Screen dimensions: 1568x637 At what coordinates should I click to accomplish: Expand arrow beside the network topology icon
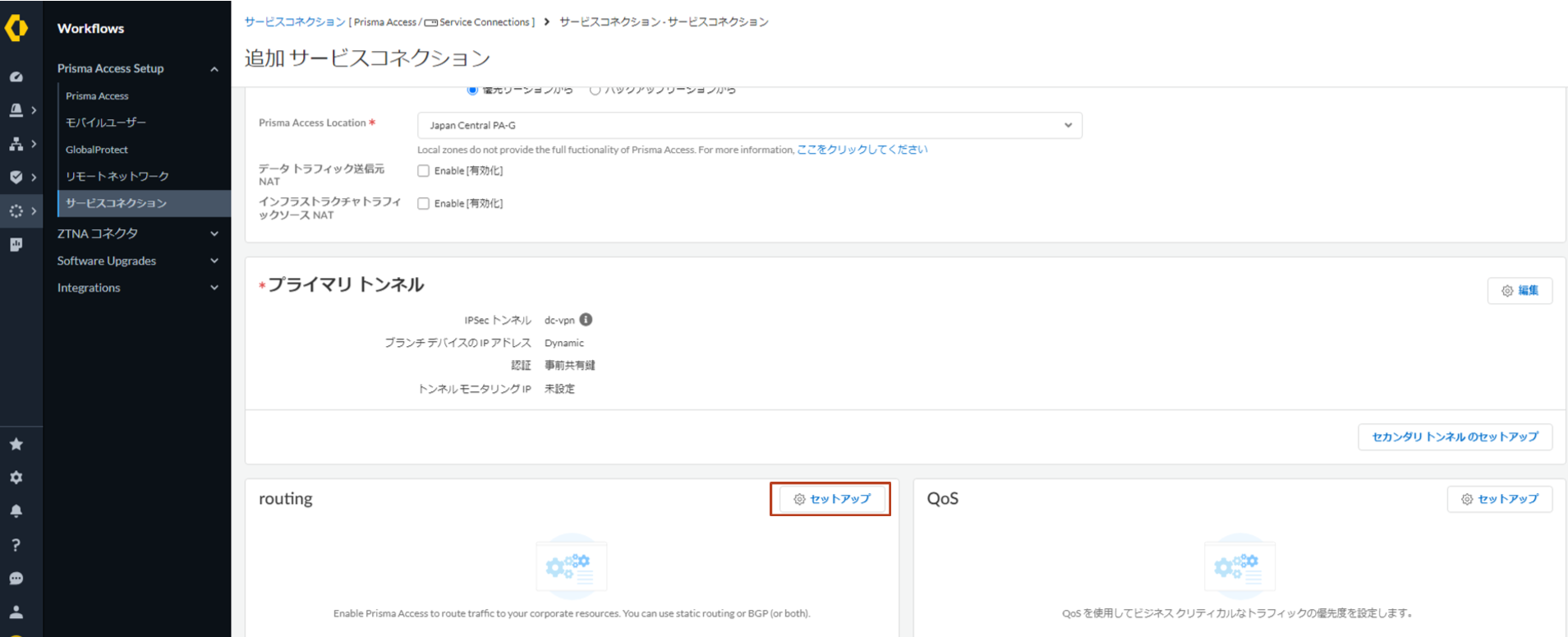(34, 143)
